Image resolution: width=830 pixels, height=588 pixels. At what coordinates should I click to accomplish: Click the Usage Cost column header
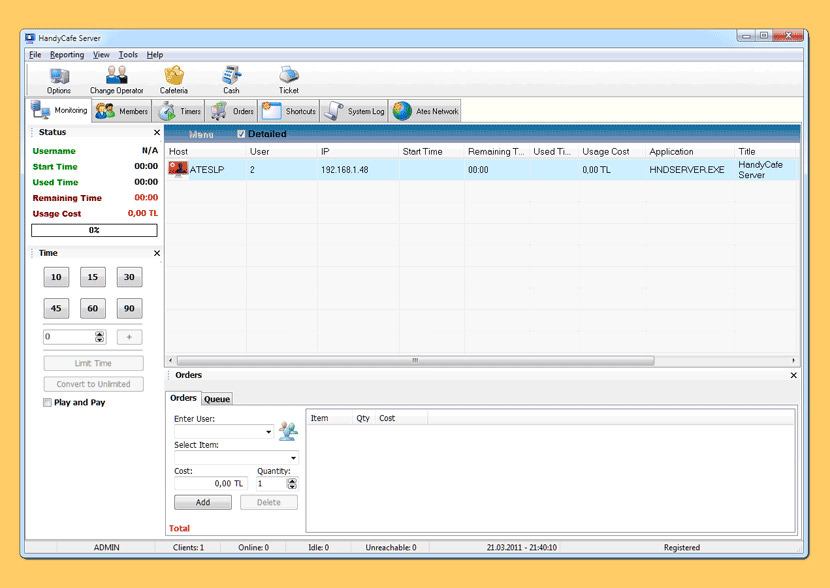pos(611,151)
